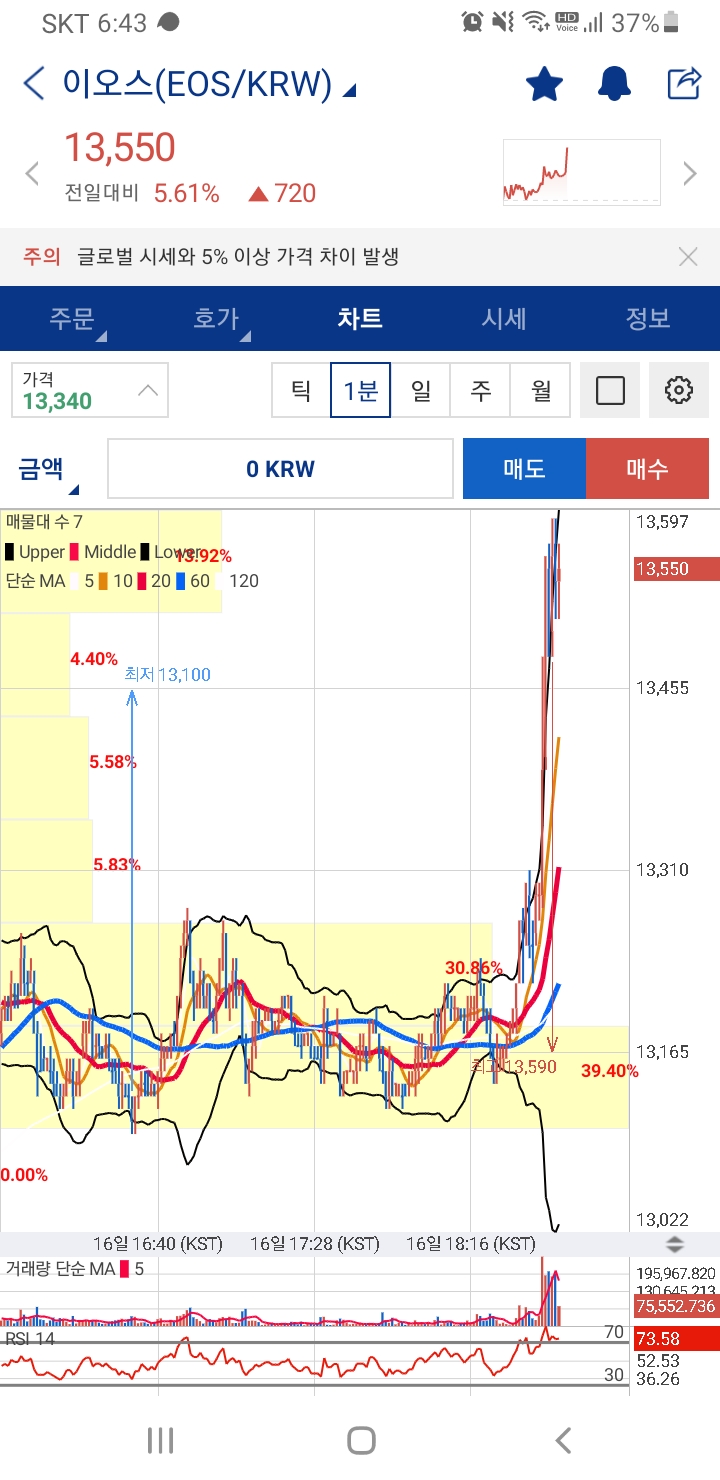The width and height of the screenshot is (720, 1480).
Task: Tap the current price tag 13,550 on axis
Action: click(x=676, y=569)
